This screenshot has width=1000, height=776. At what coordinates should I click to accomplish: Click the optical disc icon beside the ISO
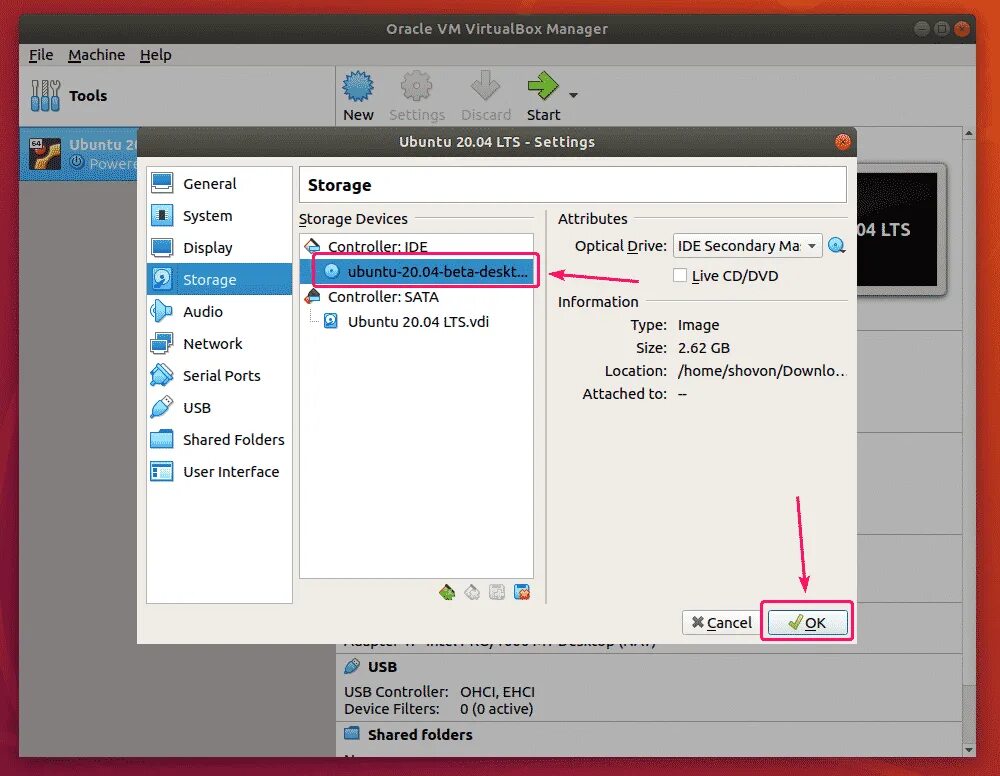coord(332,271)
